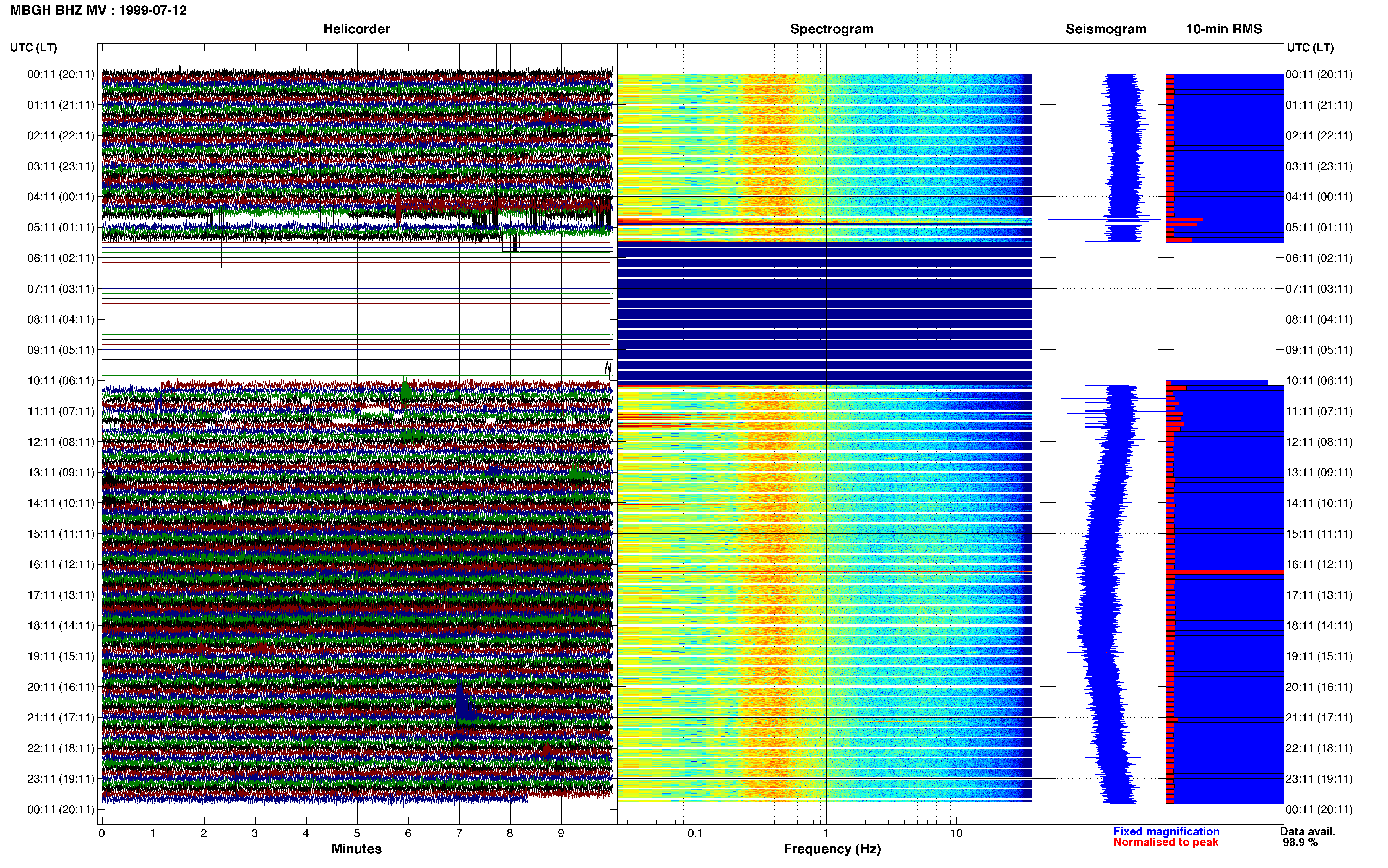Click right-side time label 16:11 (12:11)

pyautogui.click(x=1319, y=564)
